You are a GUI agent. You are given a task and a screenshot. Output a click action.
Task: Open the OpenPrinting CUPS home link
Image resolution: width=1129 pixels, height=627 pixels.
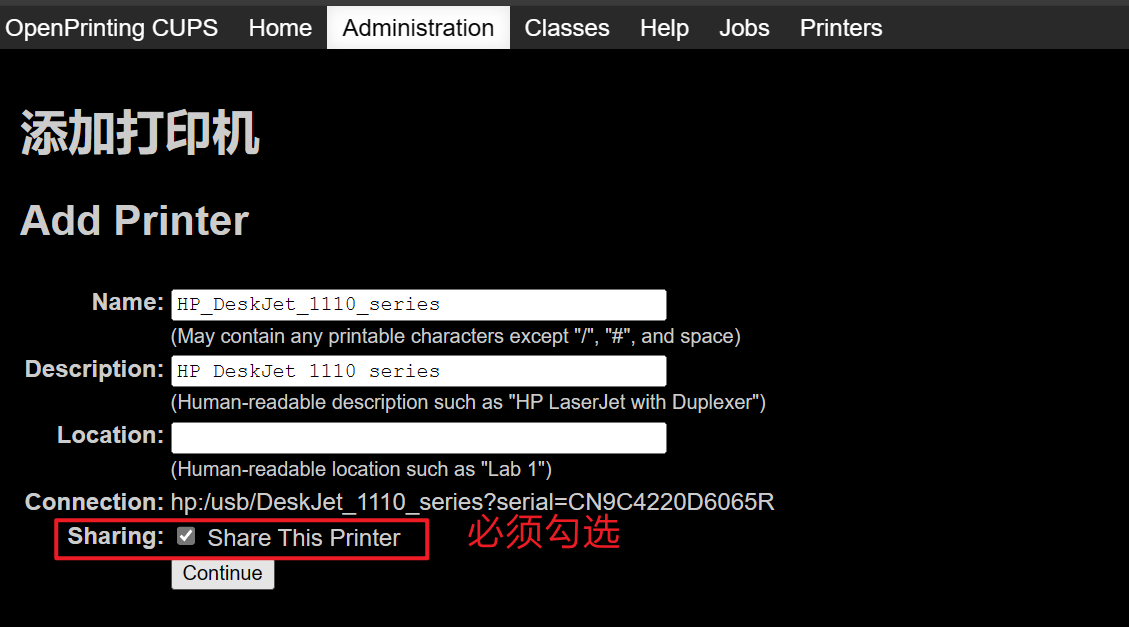click(x=111, y=28)
